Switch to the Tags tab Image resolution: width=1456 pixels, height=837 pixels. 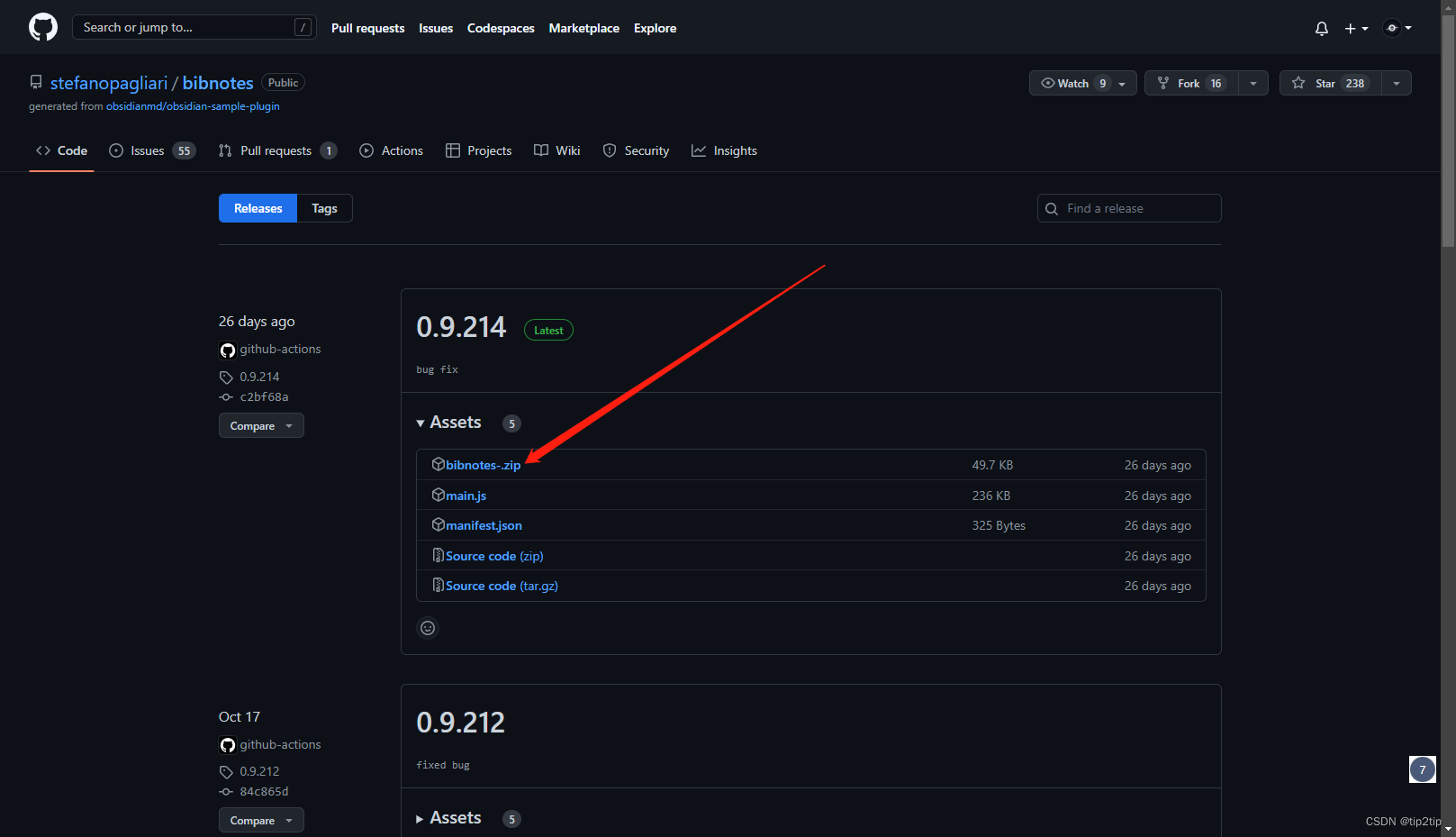(324, 208)
